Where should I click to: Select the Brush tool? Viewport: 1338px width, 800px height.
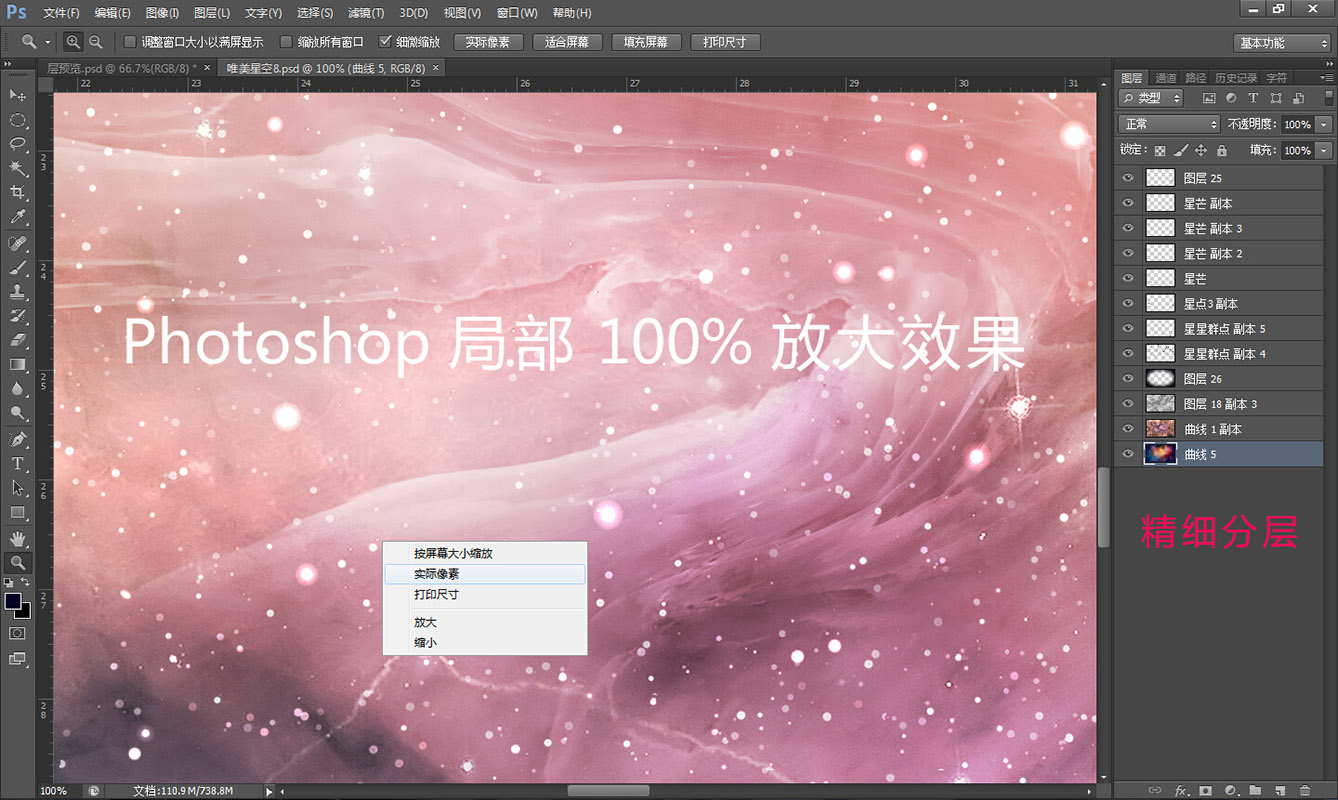click(x=18, y=268)
